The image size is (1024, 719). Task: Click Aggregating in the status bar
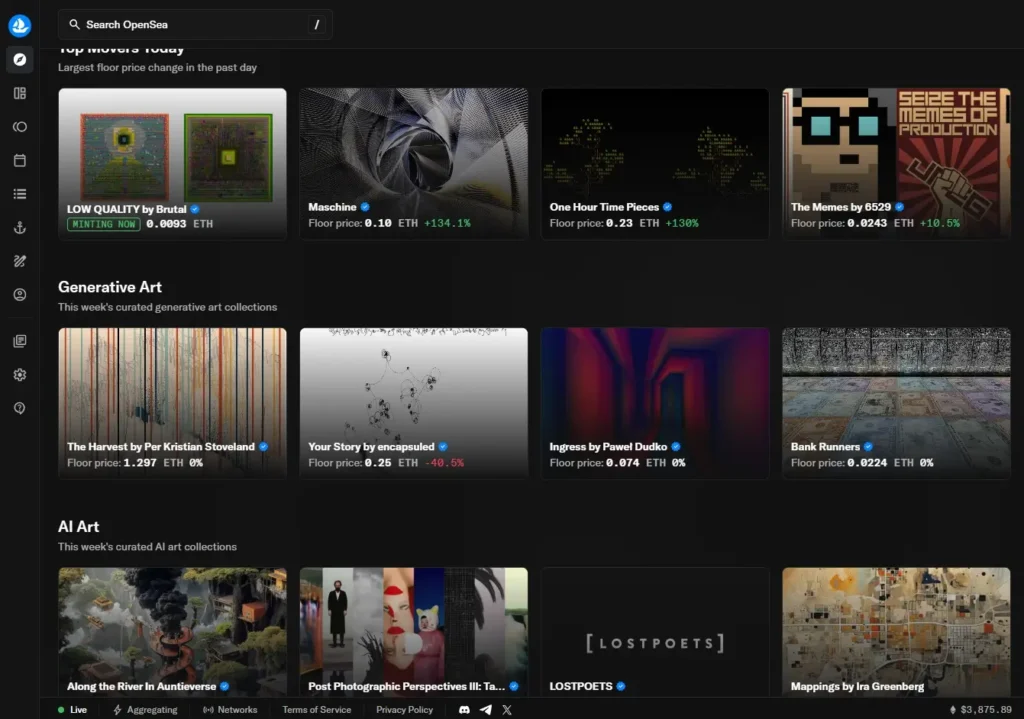click(x=146, y=709)
